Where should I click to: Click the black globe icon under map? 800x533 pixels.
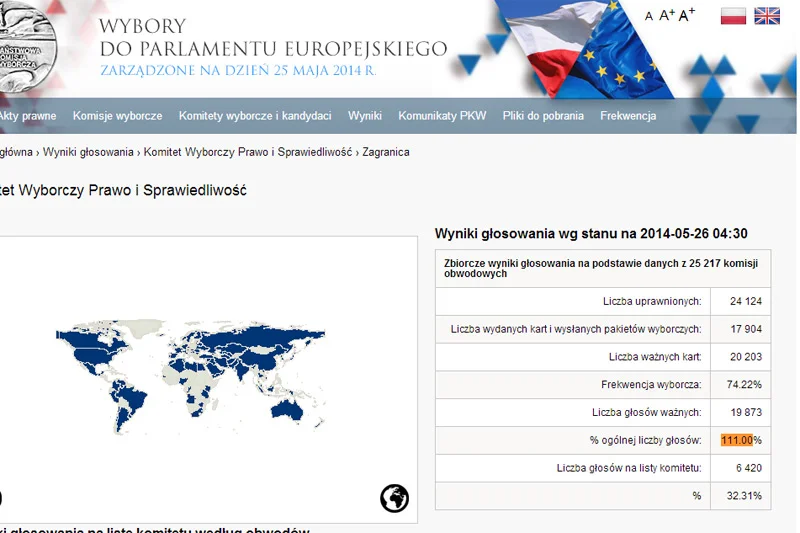pyautogui.click(x=394, y=498)
